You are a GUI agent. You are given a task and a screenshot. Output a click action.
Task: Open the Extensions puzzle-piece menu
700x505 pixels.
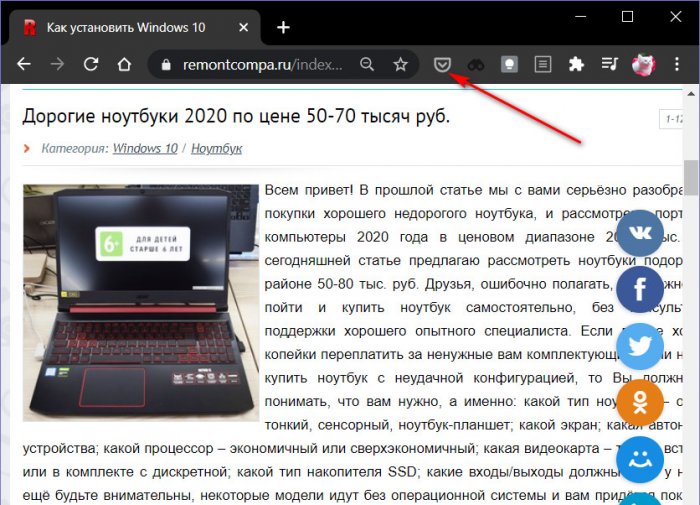(x=575, y=64)
